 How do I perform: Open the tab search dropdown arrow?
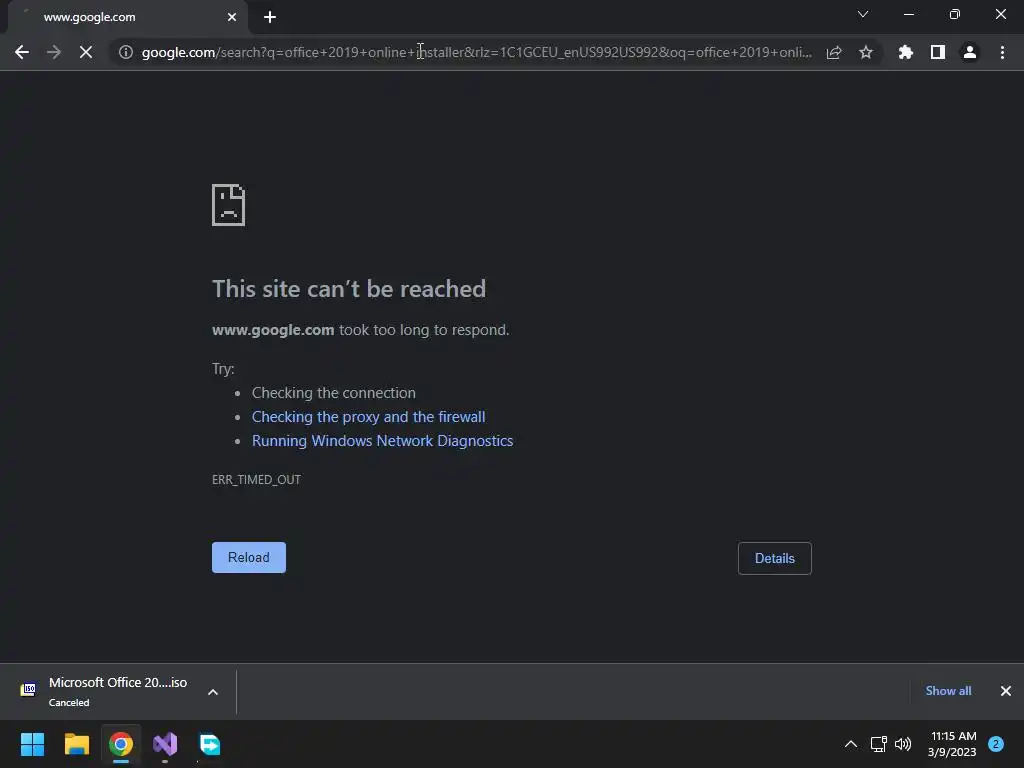click(863, 14)
